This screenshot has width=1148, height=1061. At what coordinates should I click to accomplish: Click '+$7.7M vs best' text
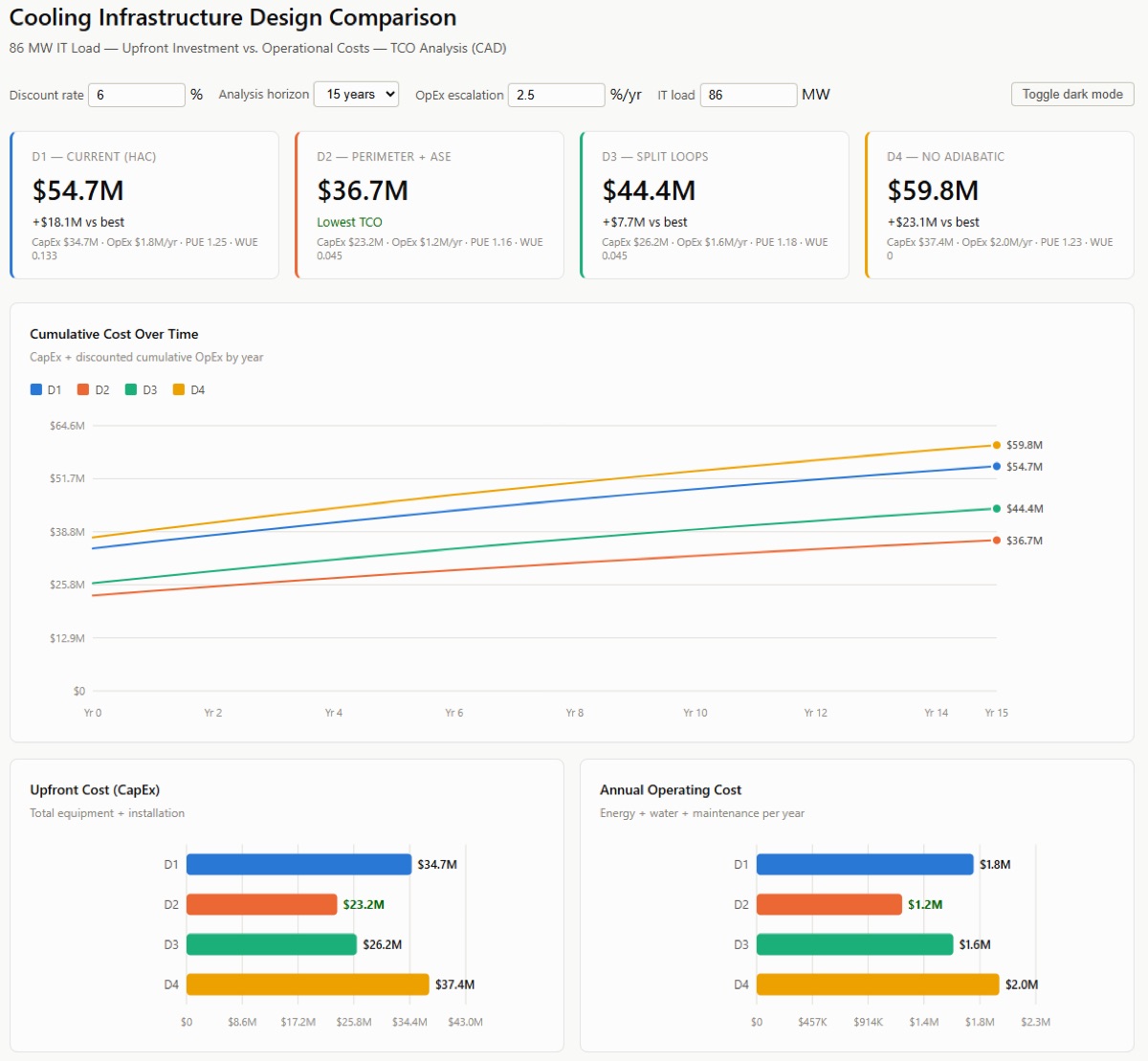pos(645,222)
